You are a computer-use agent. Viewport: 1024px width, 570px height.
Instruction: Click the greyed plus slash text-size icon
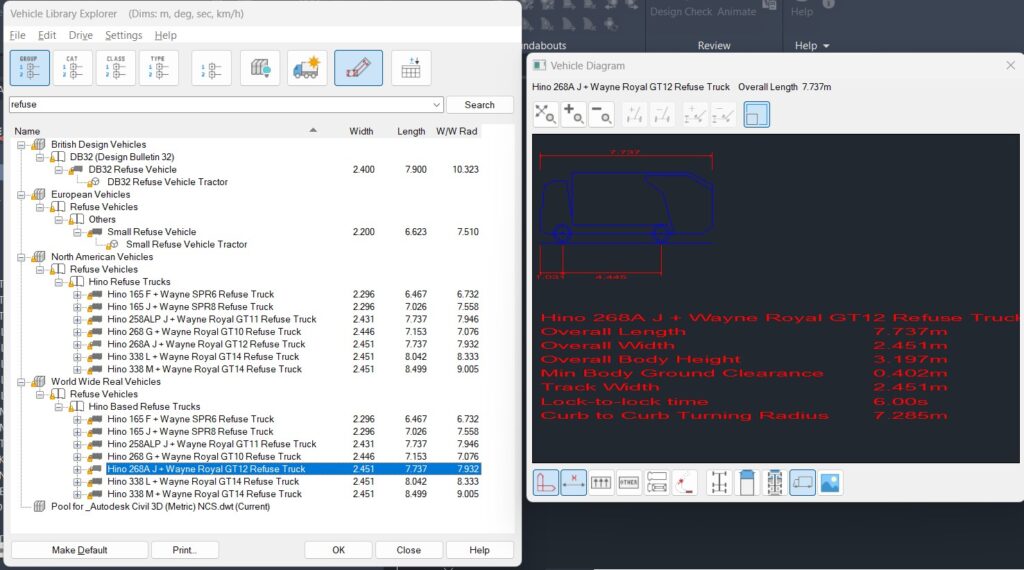click(x=633, y=115)
